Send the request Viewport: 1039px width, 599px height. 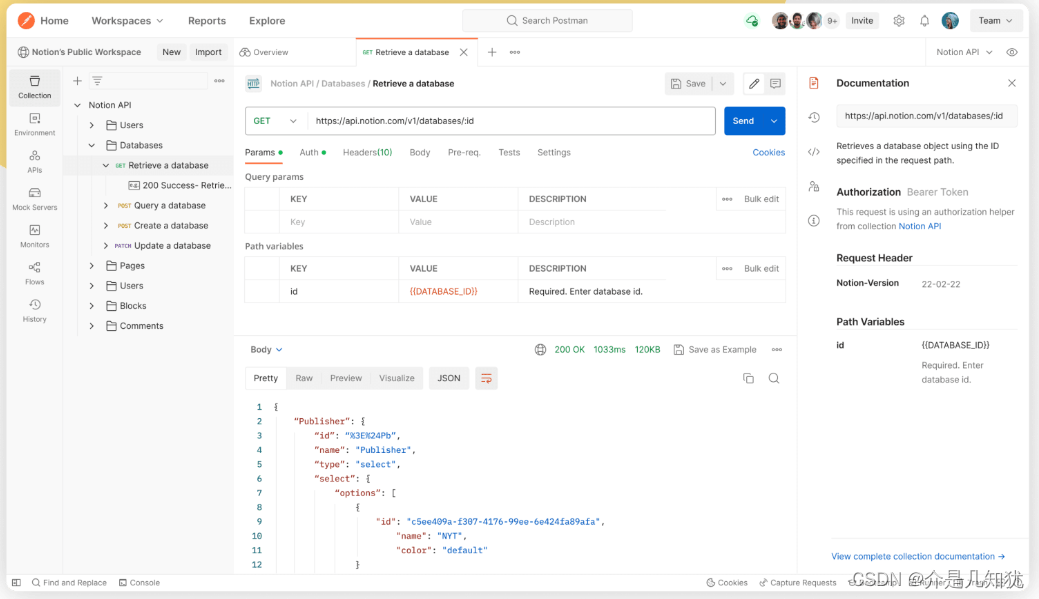click(743, 121)
